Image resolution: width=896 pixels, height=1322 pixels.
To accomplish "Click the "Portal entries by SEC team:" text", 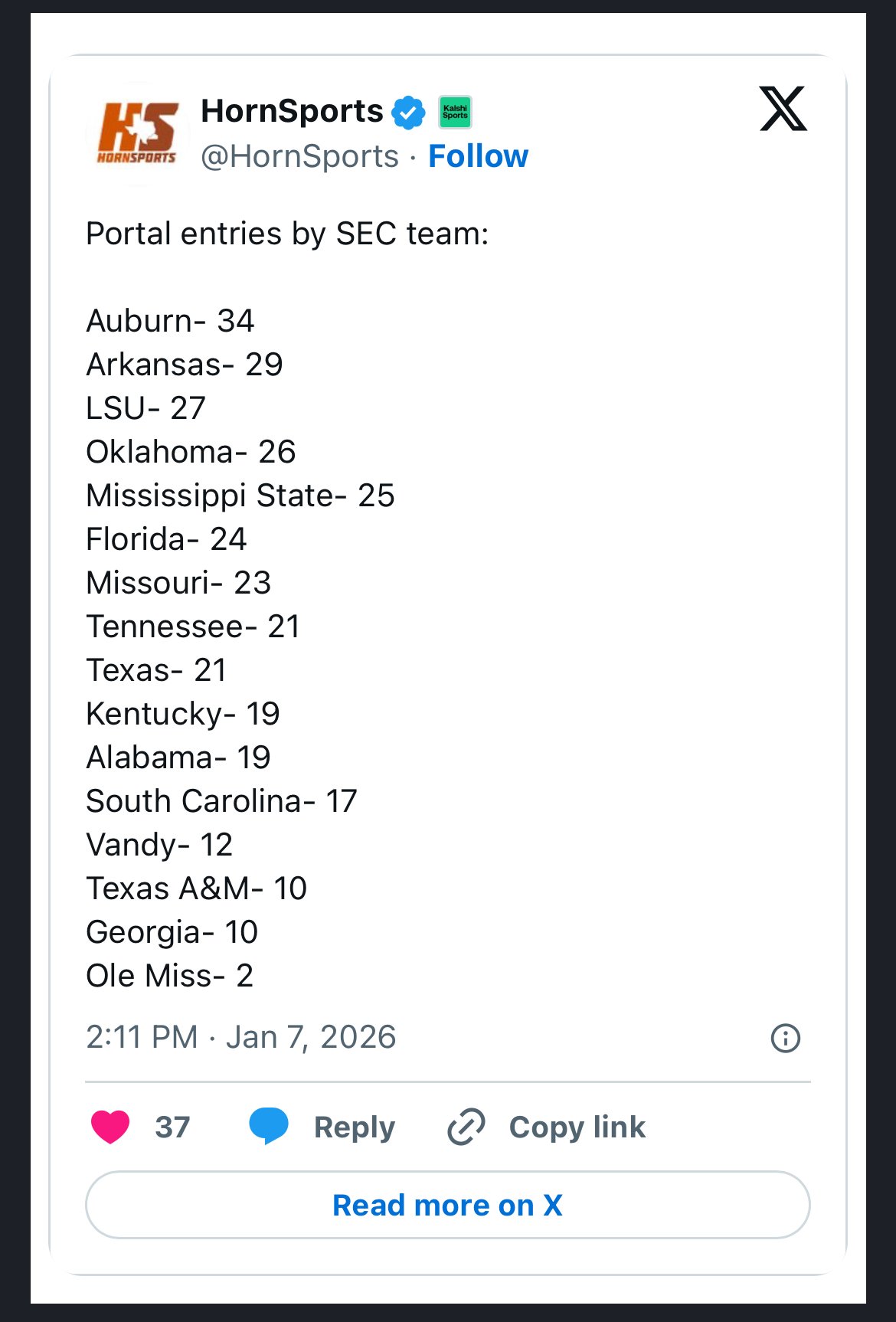I will (287, 234).
